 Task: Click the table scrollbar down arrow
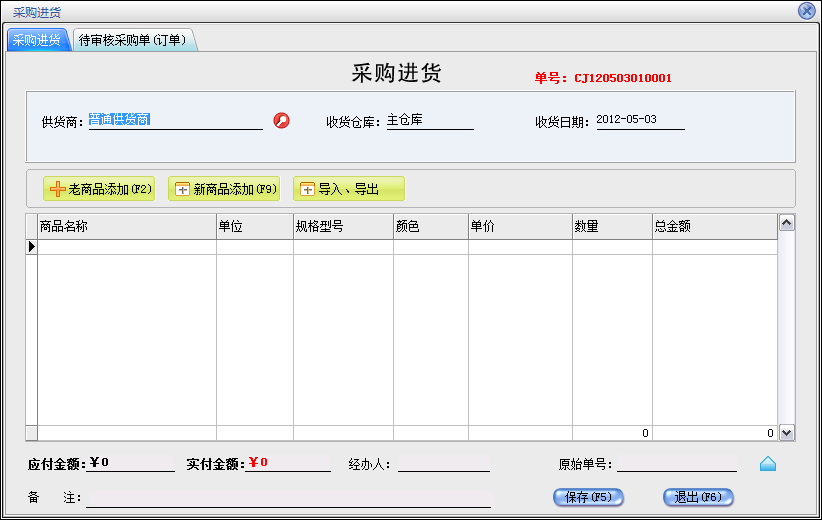pos(786,433)
